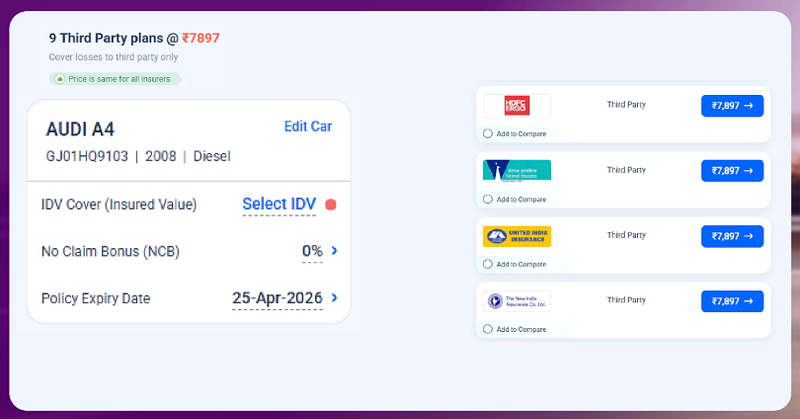This screenshot has width=800, height=419.
Task: Click the National Insurance ₹7,897 price button
Action: point(732,171)
